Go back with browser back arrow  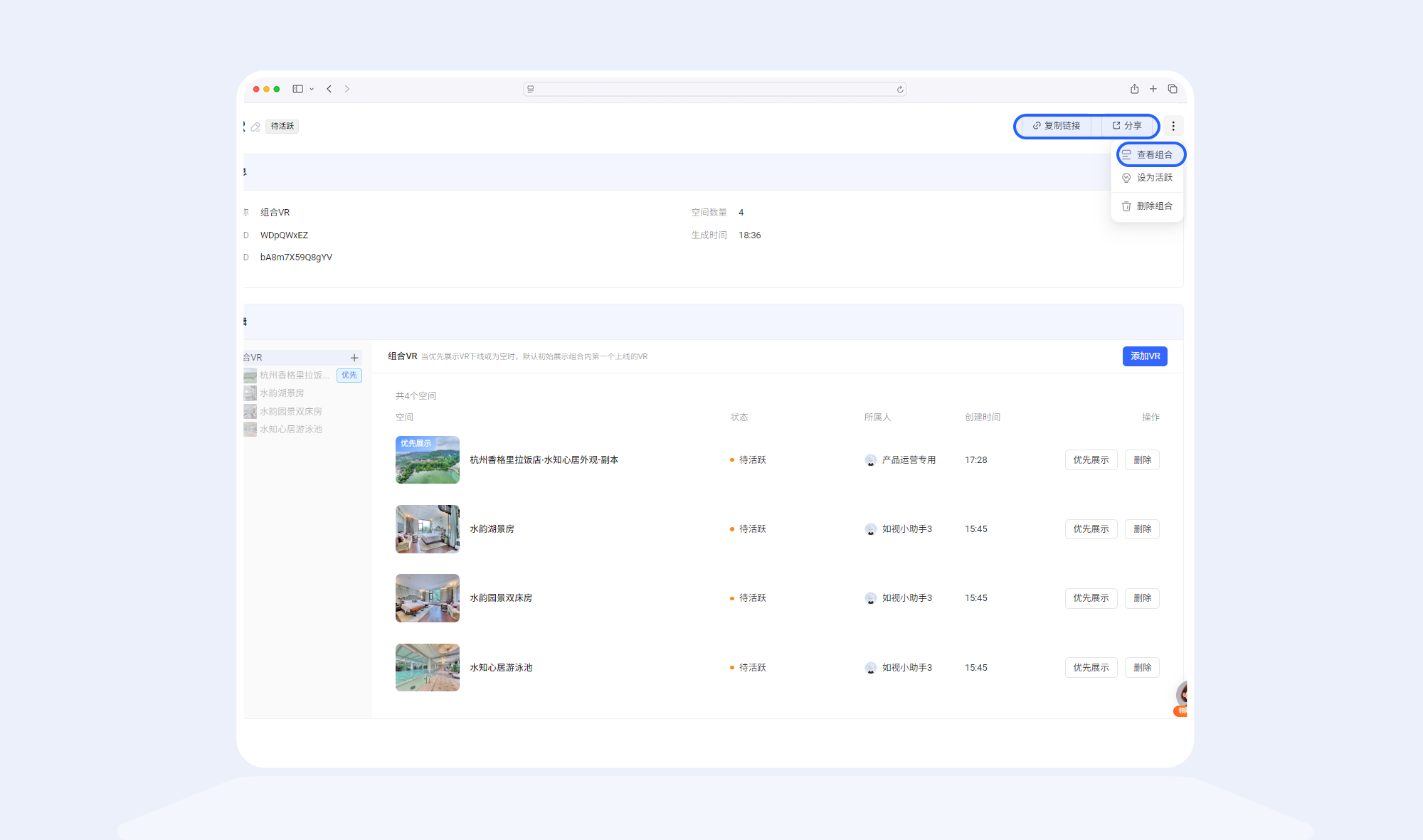pos(329,89)
